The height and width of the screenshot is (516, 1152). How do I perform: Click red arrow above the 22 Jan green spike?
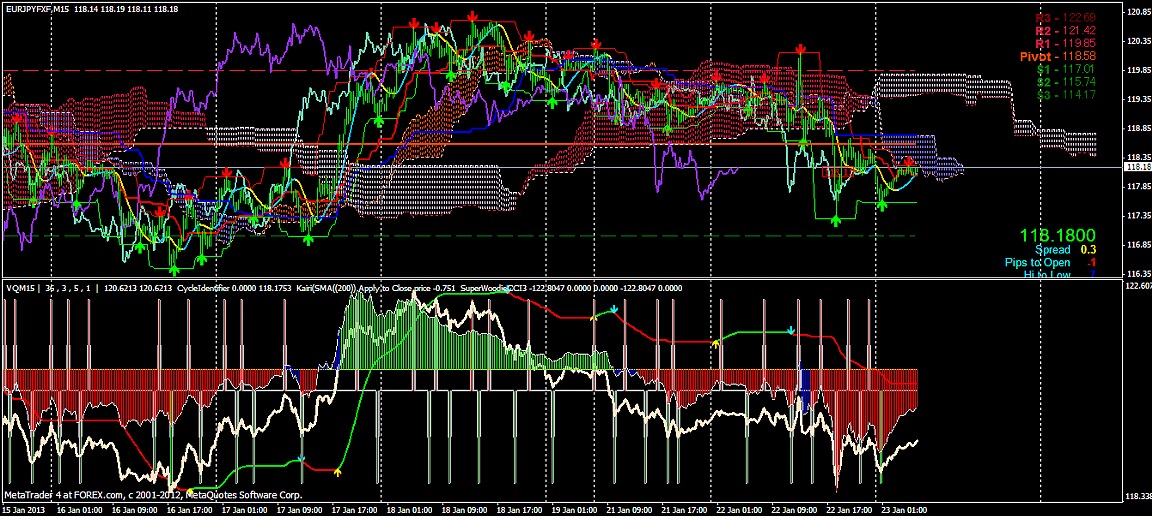[801, 49]
